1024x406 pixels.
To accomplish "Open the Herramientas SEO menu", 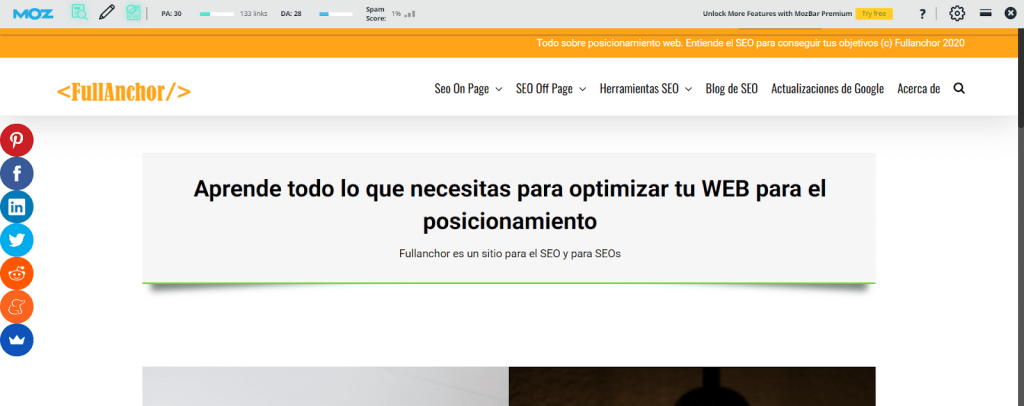I will point(639,89).
